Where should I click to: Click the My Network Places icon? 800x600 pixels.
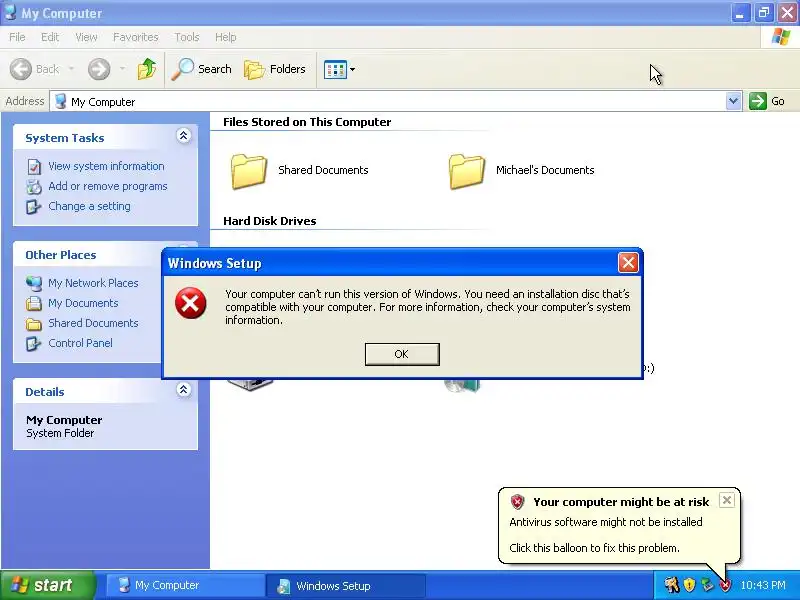pos(34,283)
